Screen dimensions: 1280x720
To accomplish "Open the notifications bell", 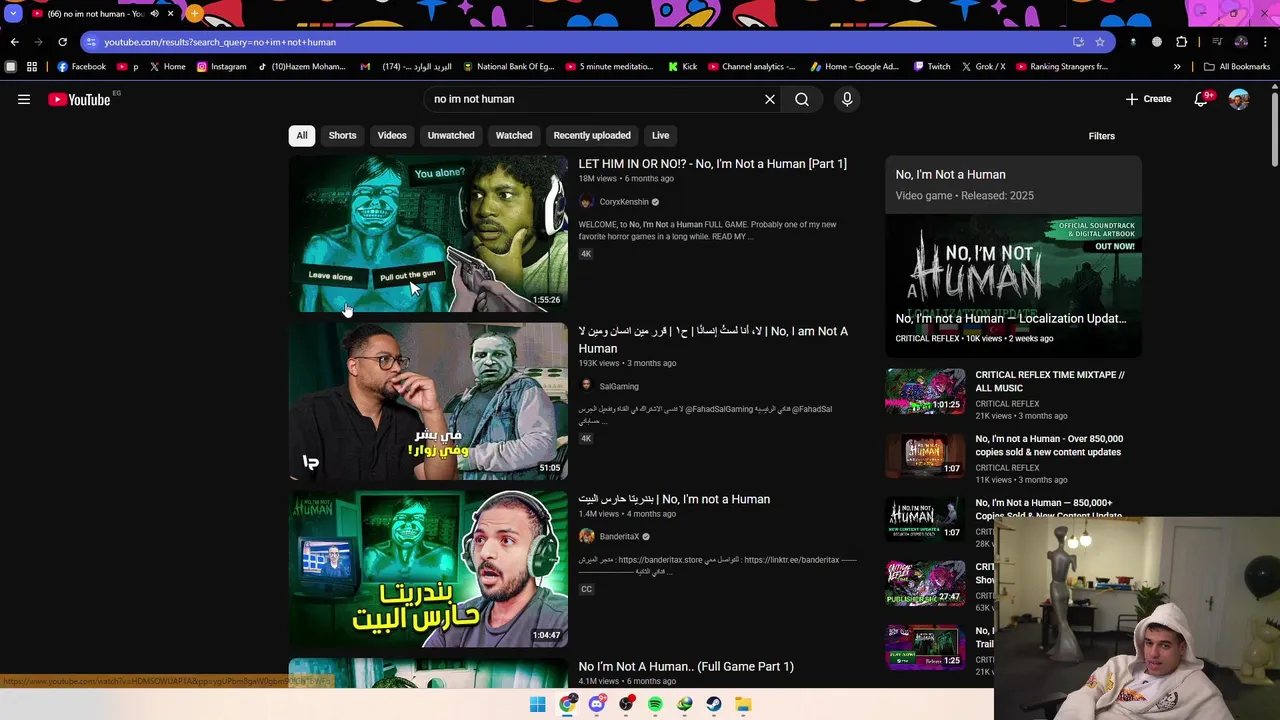I will click(1203, 99).
